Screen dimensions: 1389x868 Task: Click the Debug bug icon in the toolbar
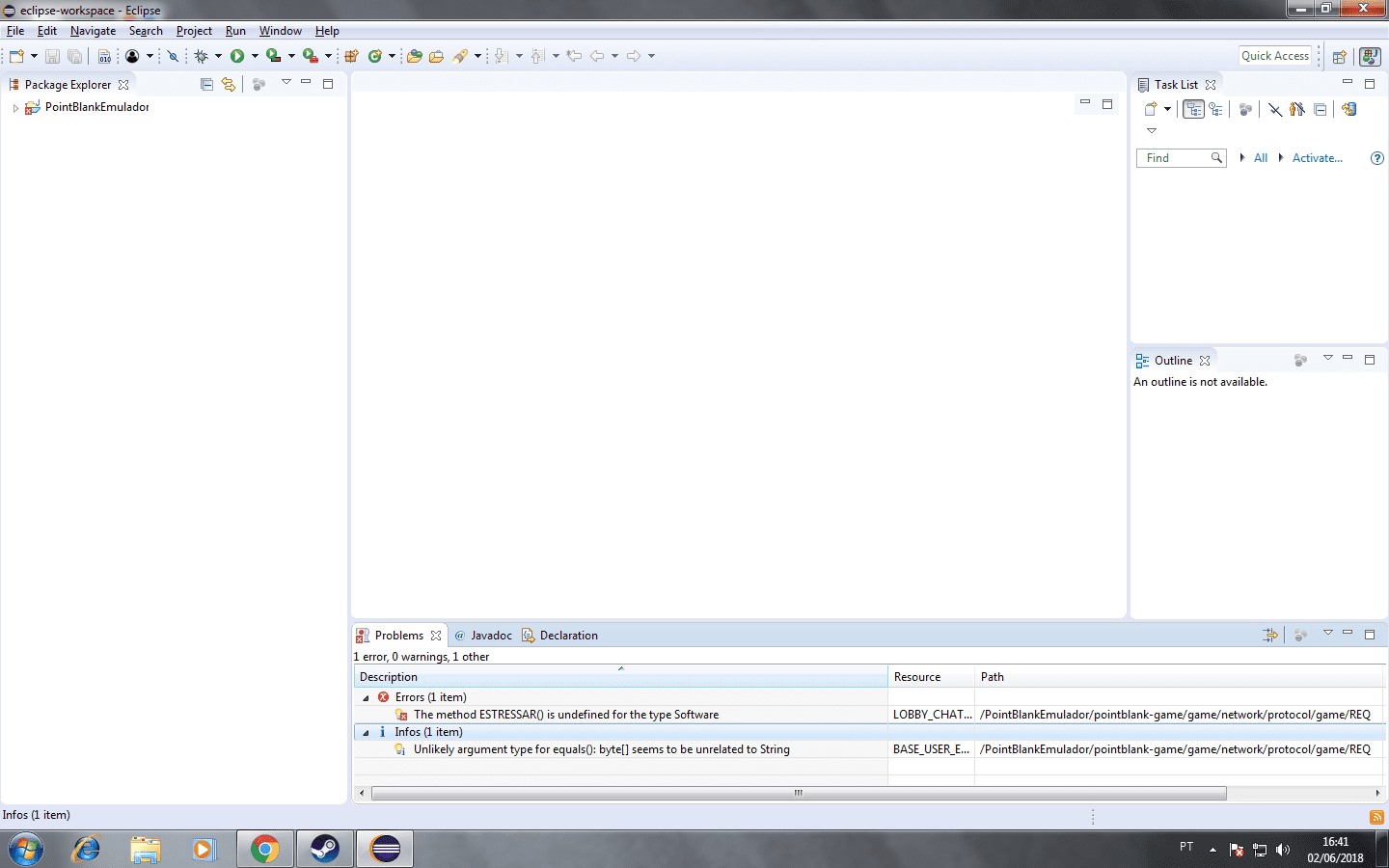(201, 56)
